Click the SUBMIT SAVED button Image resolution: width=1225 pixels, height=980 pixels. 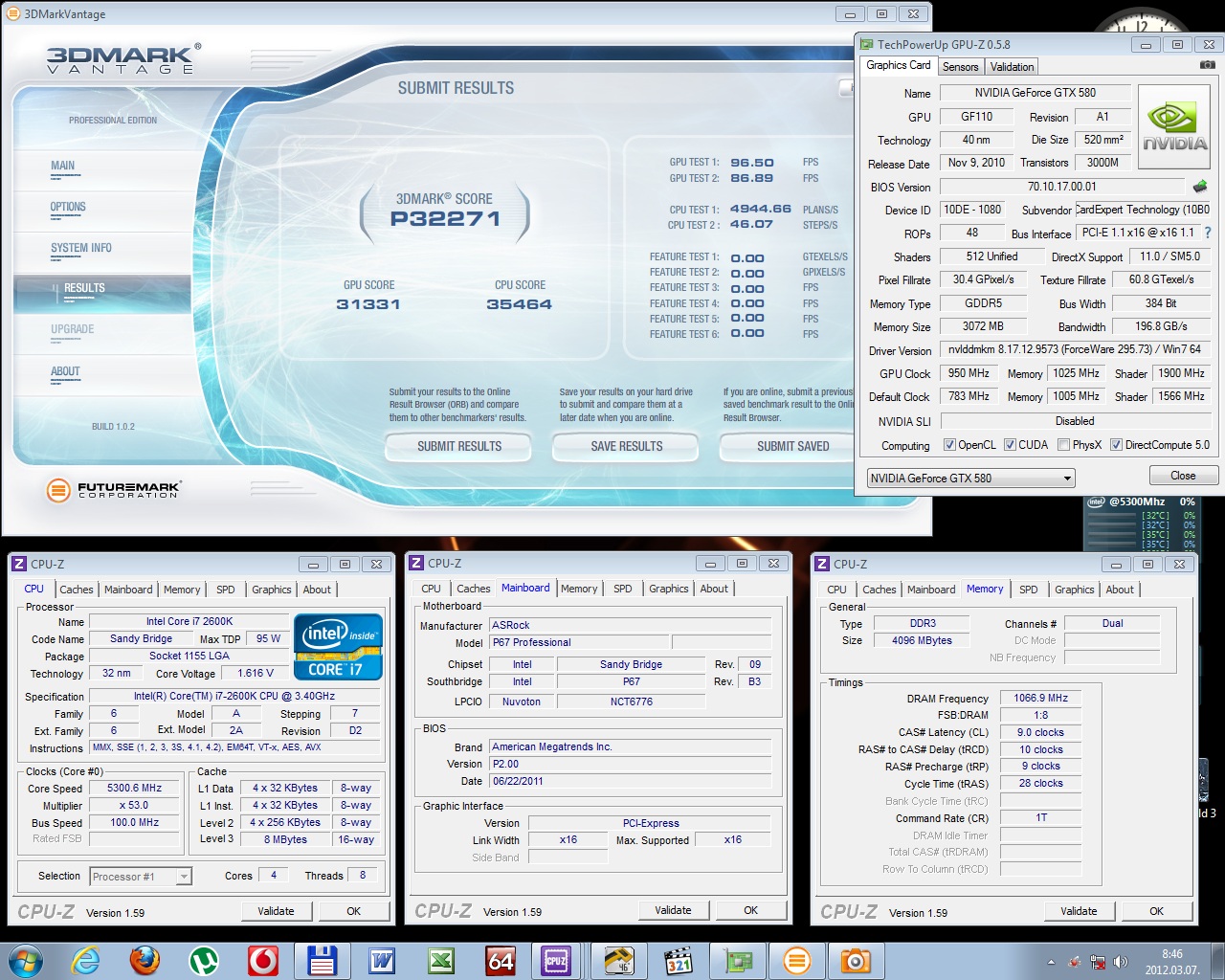click(787, 446)
